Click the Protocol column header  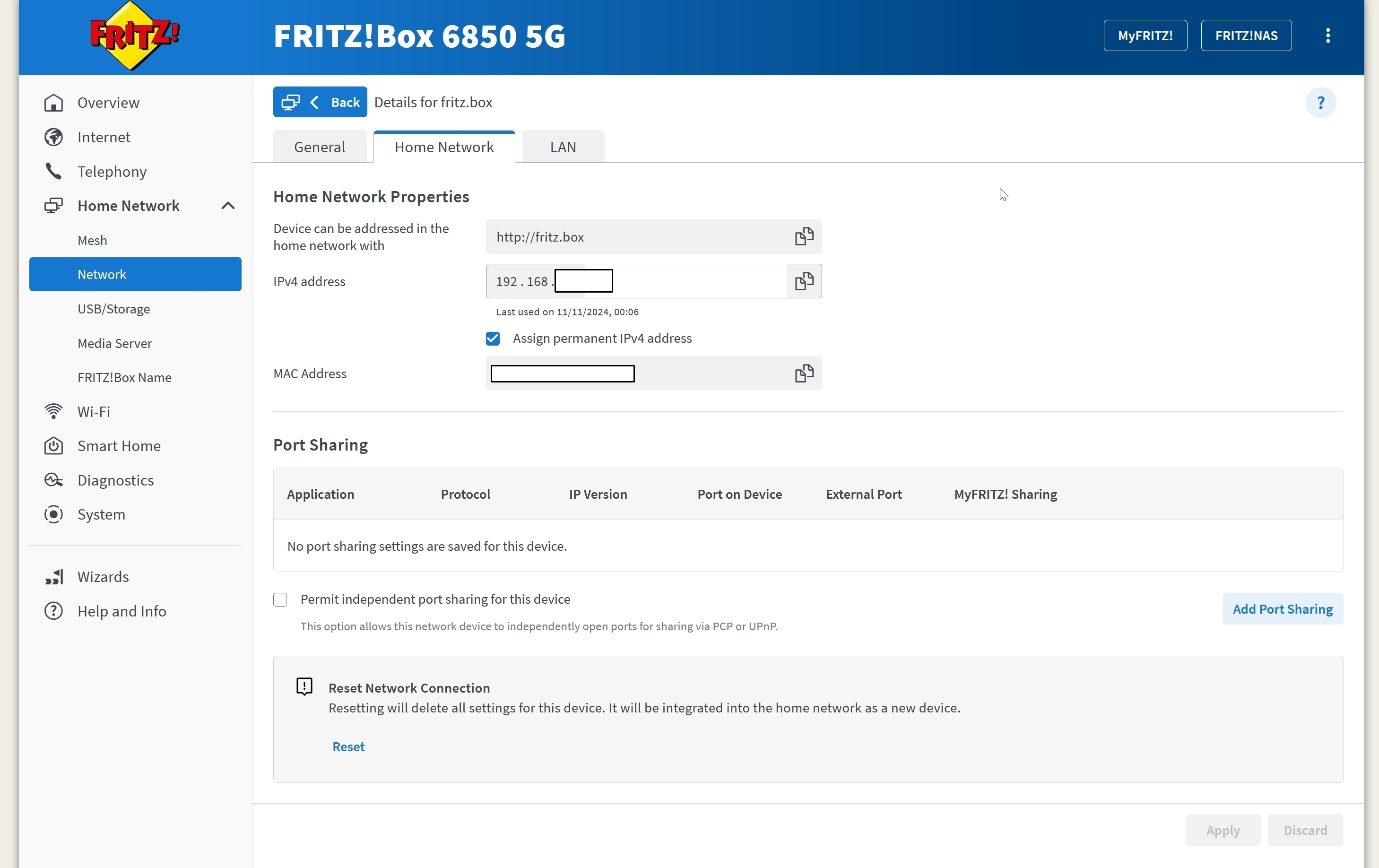point(466,494)
